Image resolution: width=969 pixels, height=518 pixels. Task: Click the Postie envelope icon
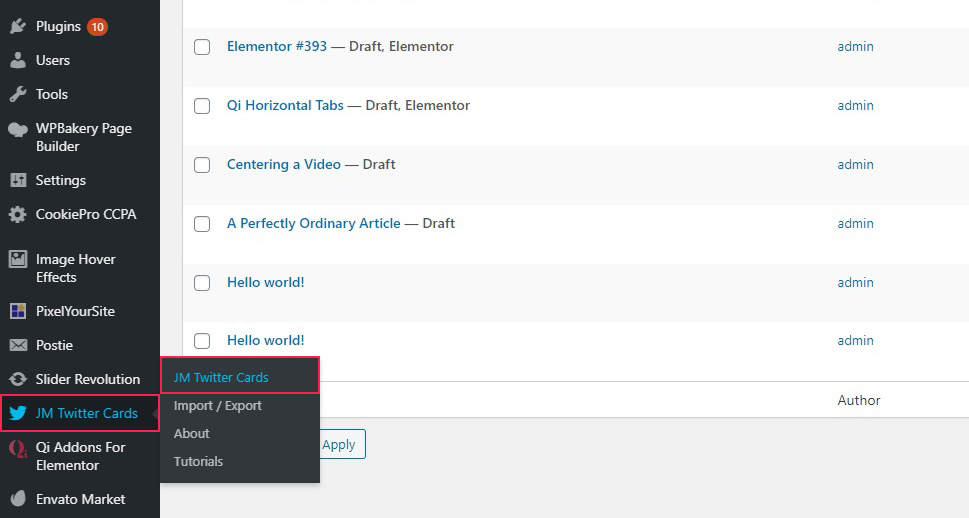pos(18,345)
